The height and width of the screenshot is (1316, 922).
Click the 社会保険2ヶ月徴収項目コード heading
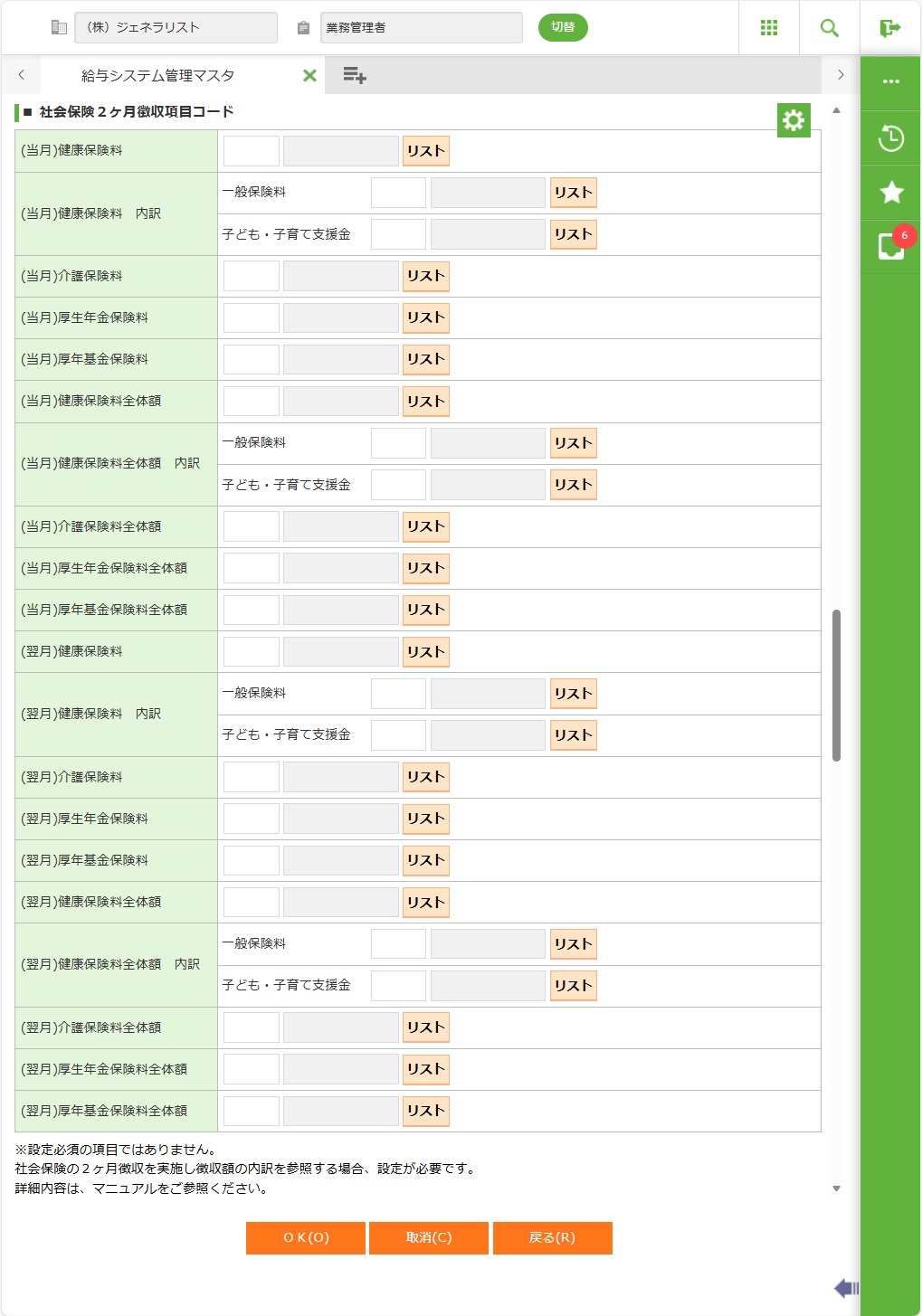click(137, 112)
